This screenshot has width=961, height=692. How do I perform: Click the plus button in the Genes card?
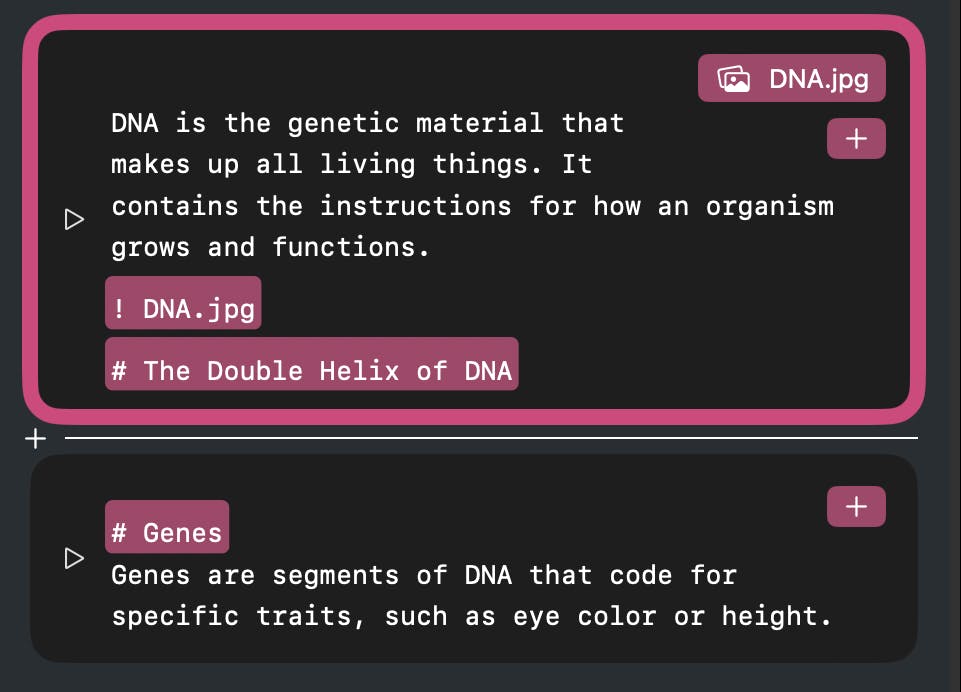pyautogui.click(x=856, y=507)
